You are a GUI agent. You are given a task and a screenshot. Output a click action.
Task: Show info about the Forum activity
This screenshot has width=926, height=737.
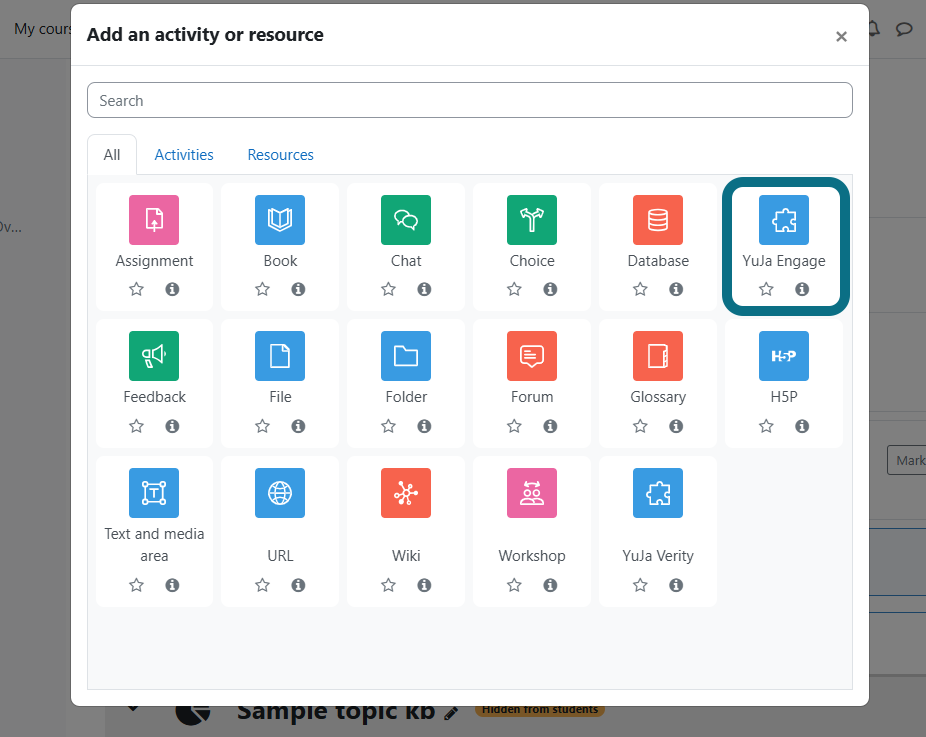[x=550, y=426]
